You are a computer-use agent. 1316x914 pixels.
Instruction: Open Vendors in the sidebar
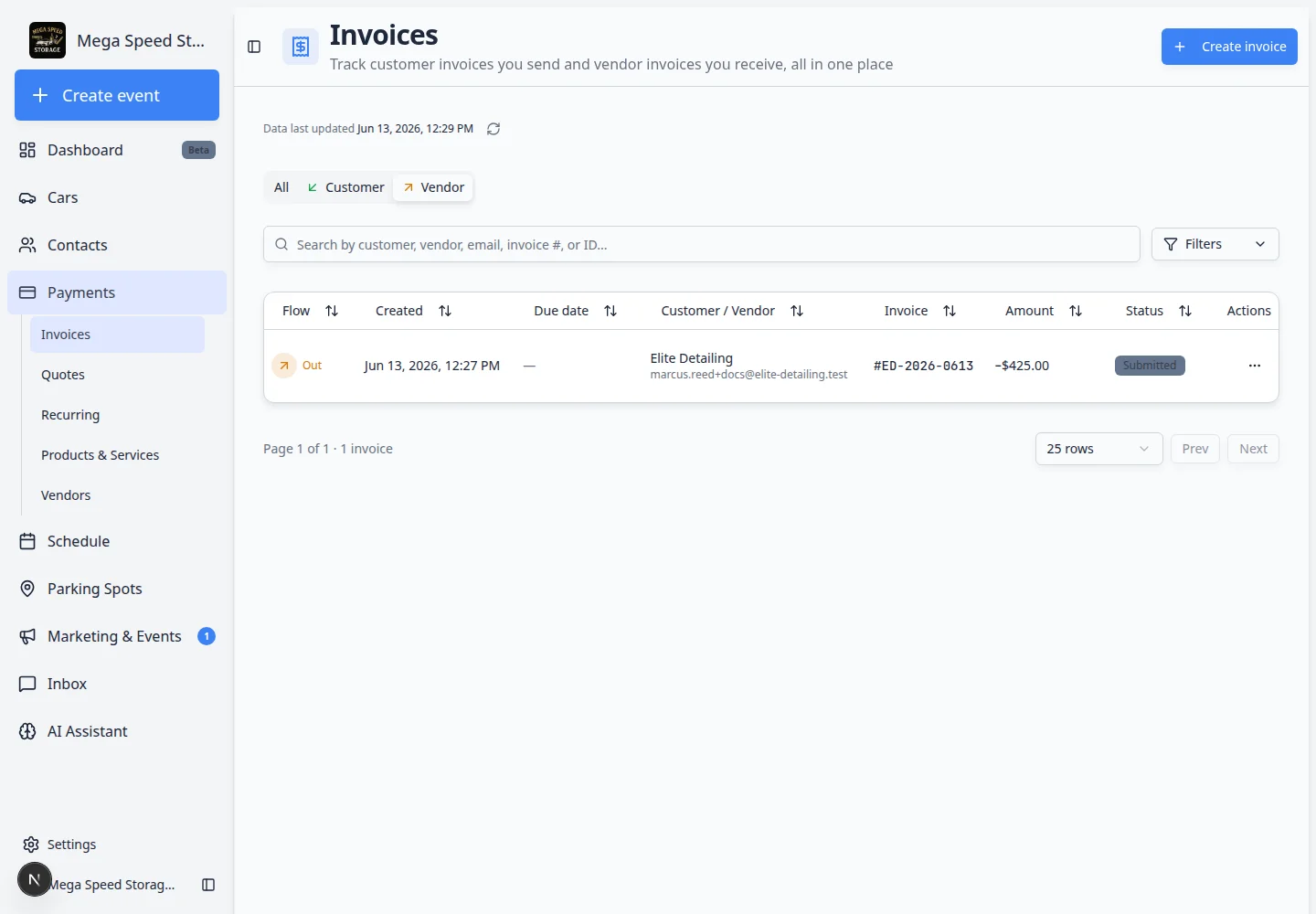[117, 495]
